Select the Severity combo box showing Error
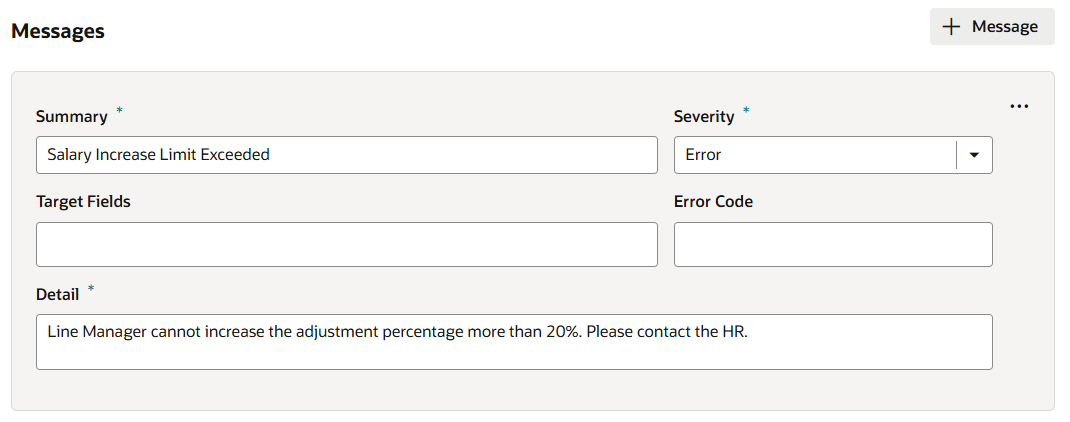Viewport: 1070px width, 422px height. 815,155
